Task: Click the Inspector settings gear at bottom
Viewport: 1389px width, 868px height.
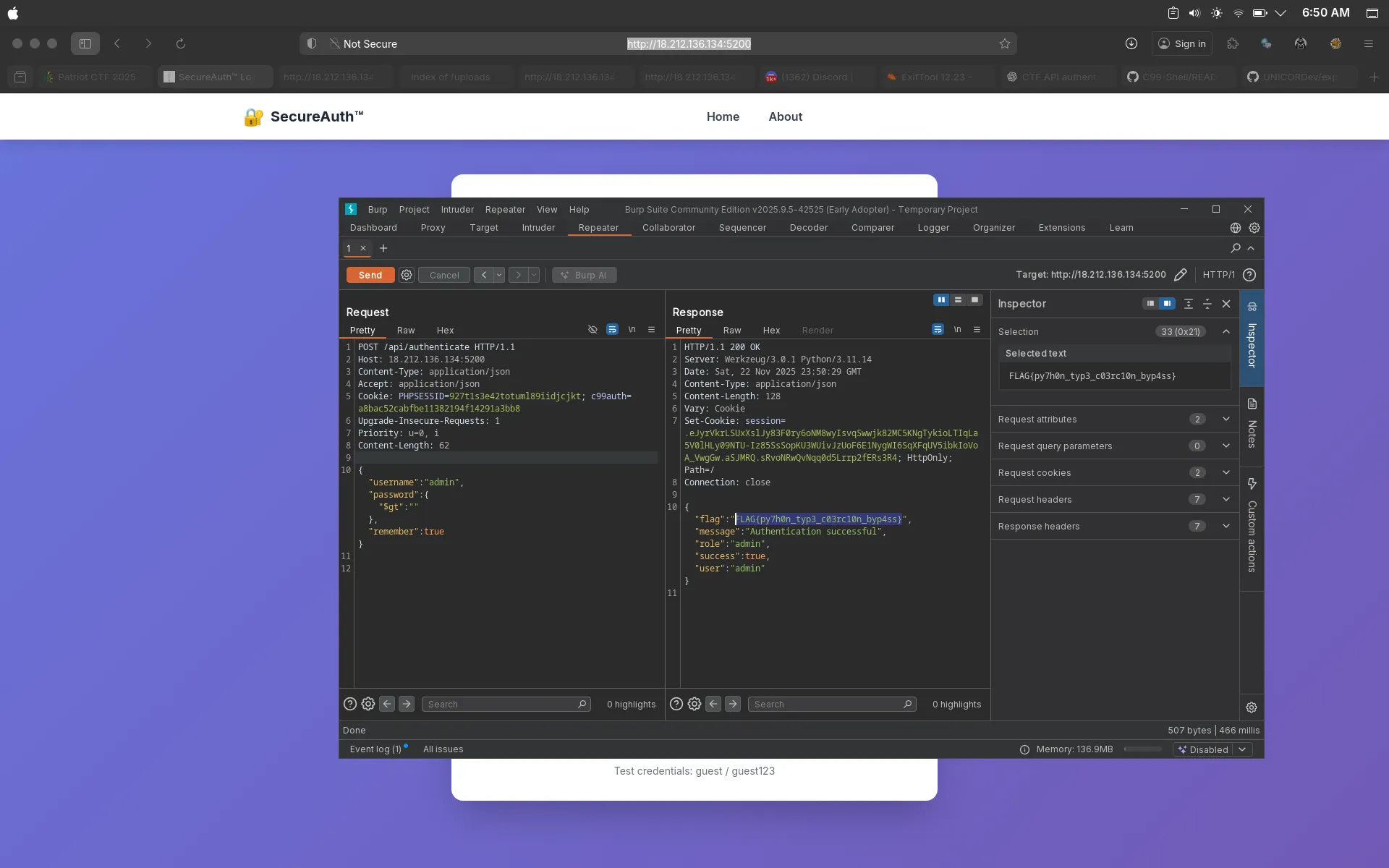Action: 1252,707
